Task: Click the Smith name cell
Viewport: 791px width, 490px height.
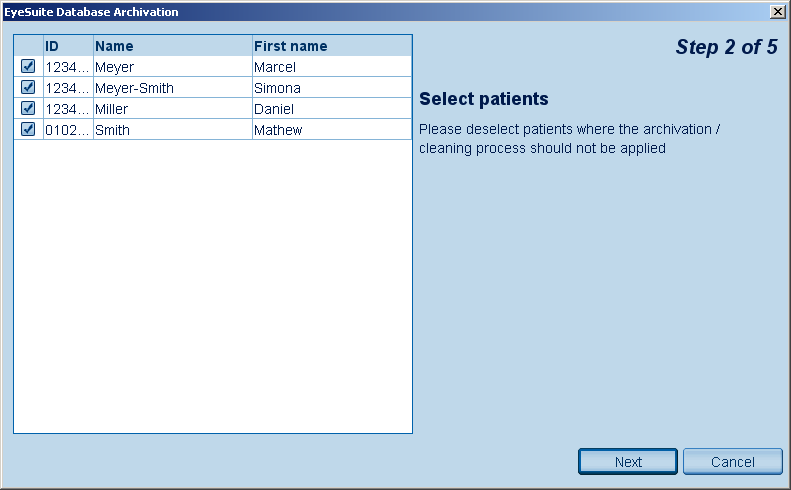Action: tap(172, 130)
